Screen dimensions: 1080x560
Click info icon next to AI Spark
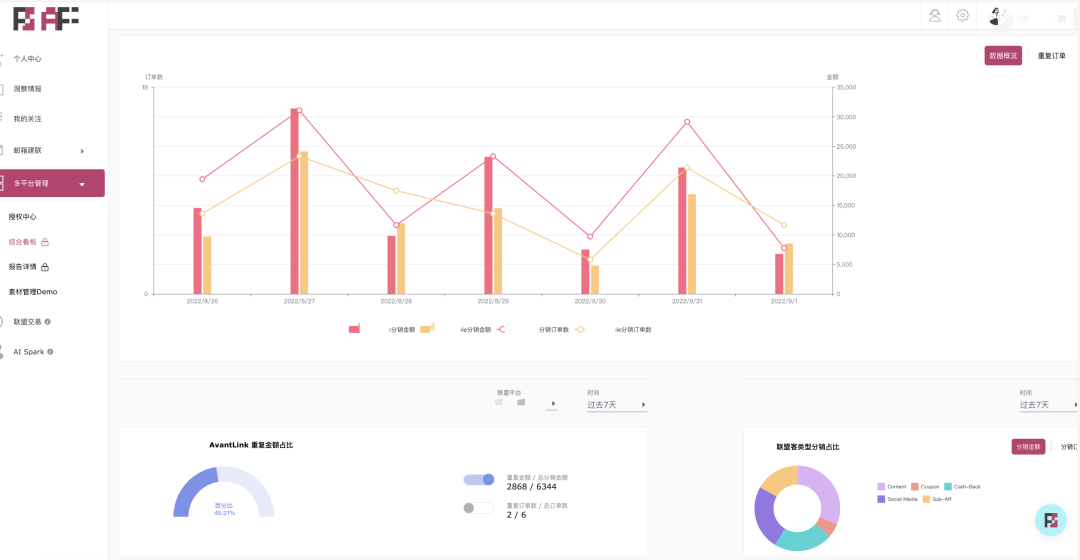(50, 351)
